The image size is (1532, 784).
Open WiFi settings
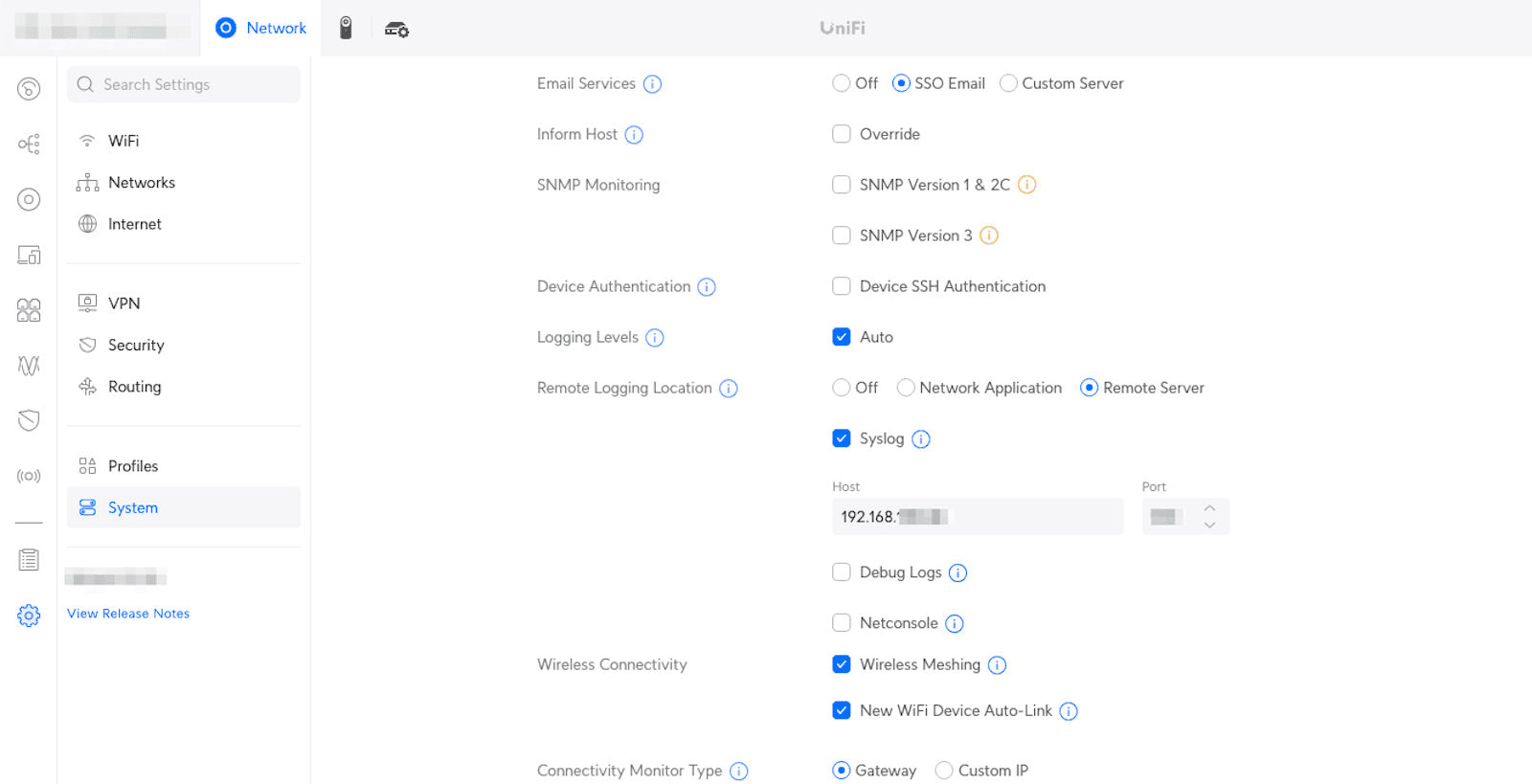click(x=184, y=141)
